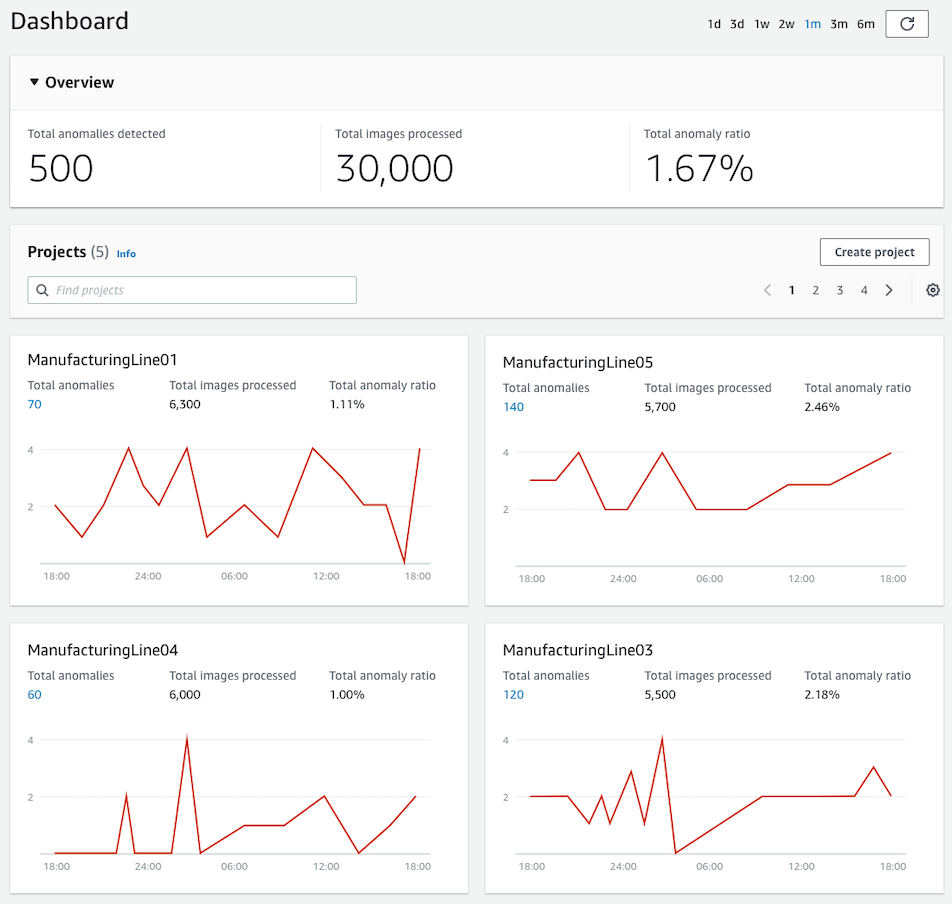The height and width of the screenshot is (904, 952).
Task: Click the 6,000 images processed value
Action: (x=185, y=695)
